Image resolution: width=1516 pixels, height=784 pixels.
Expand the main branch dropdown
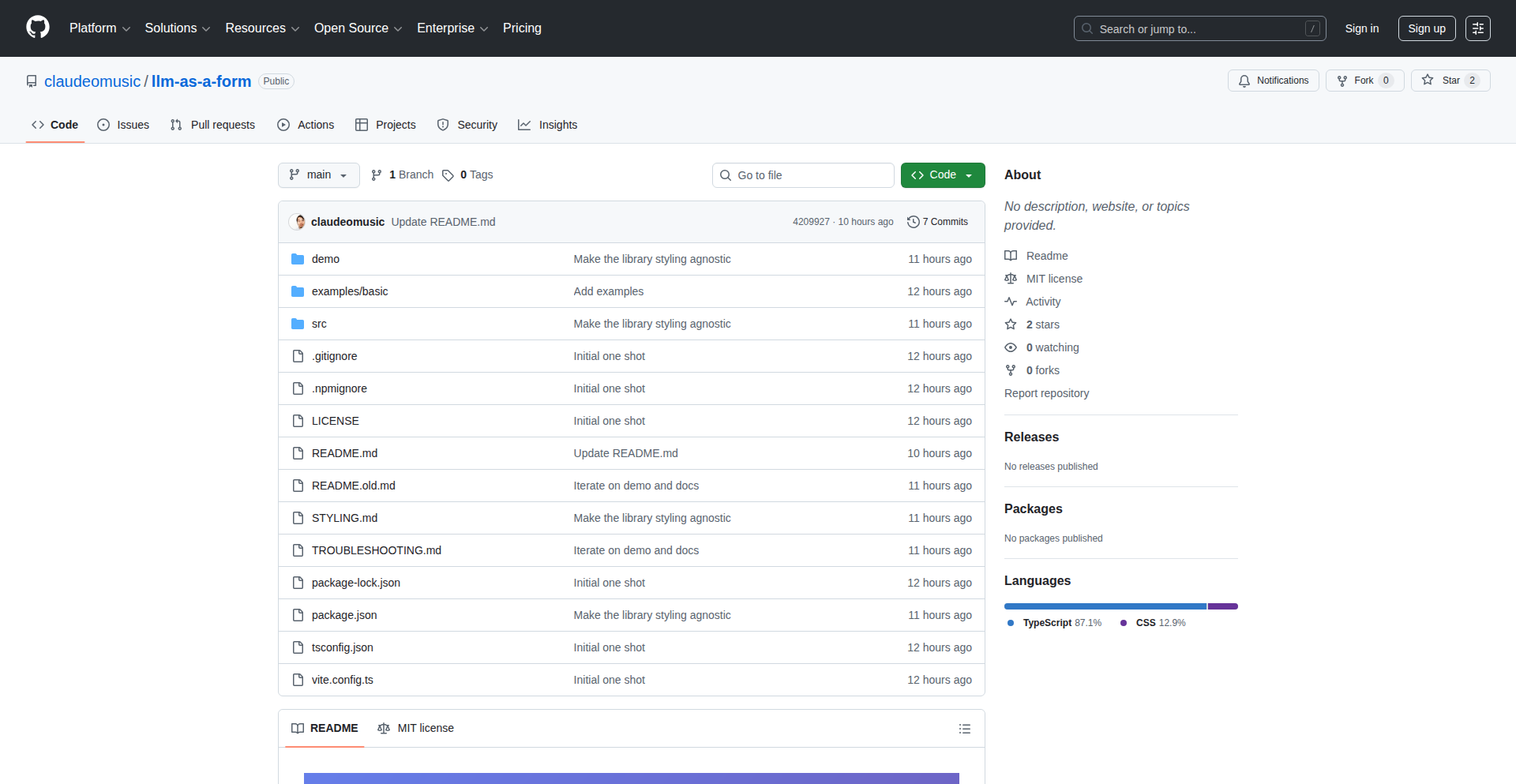318,175
